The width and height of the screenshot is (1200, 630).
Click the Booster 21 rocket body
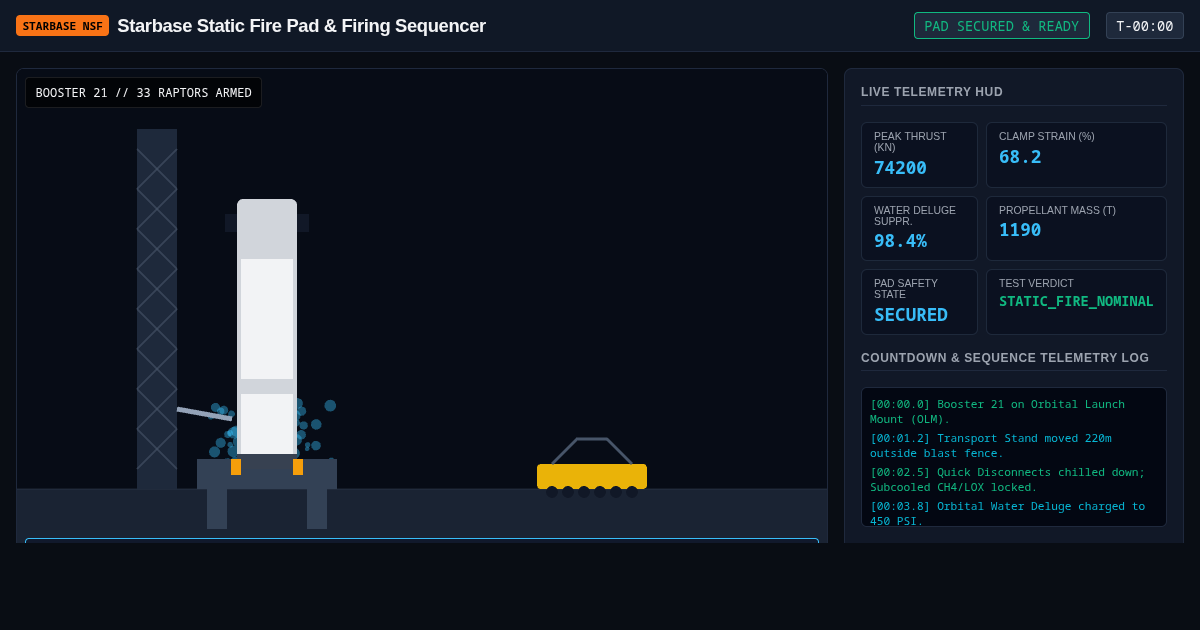point(267,327)
